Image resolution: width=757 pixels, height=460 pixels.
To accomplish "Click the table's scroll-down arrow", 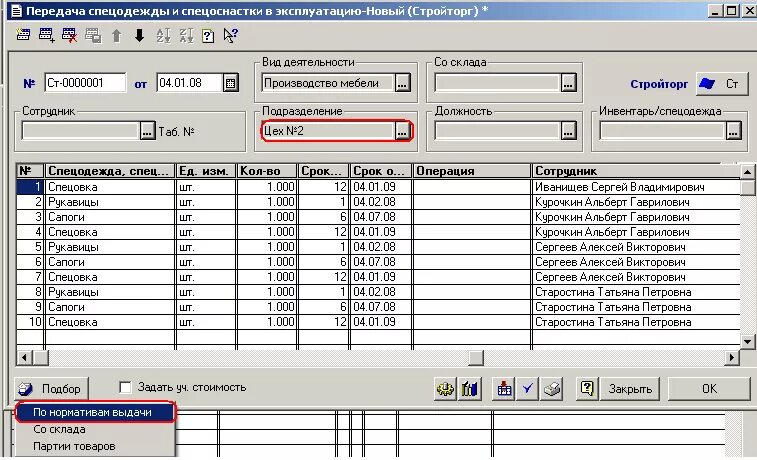I will (747, 342).
